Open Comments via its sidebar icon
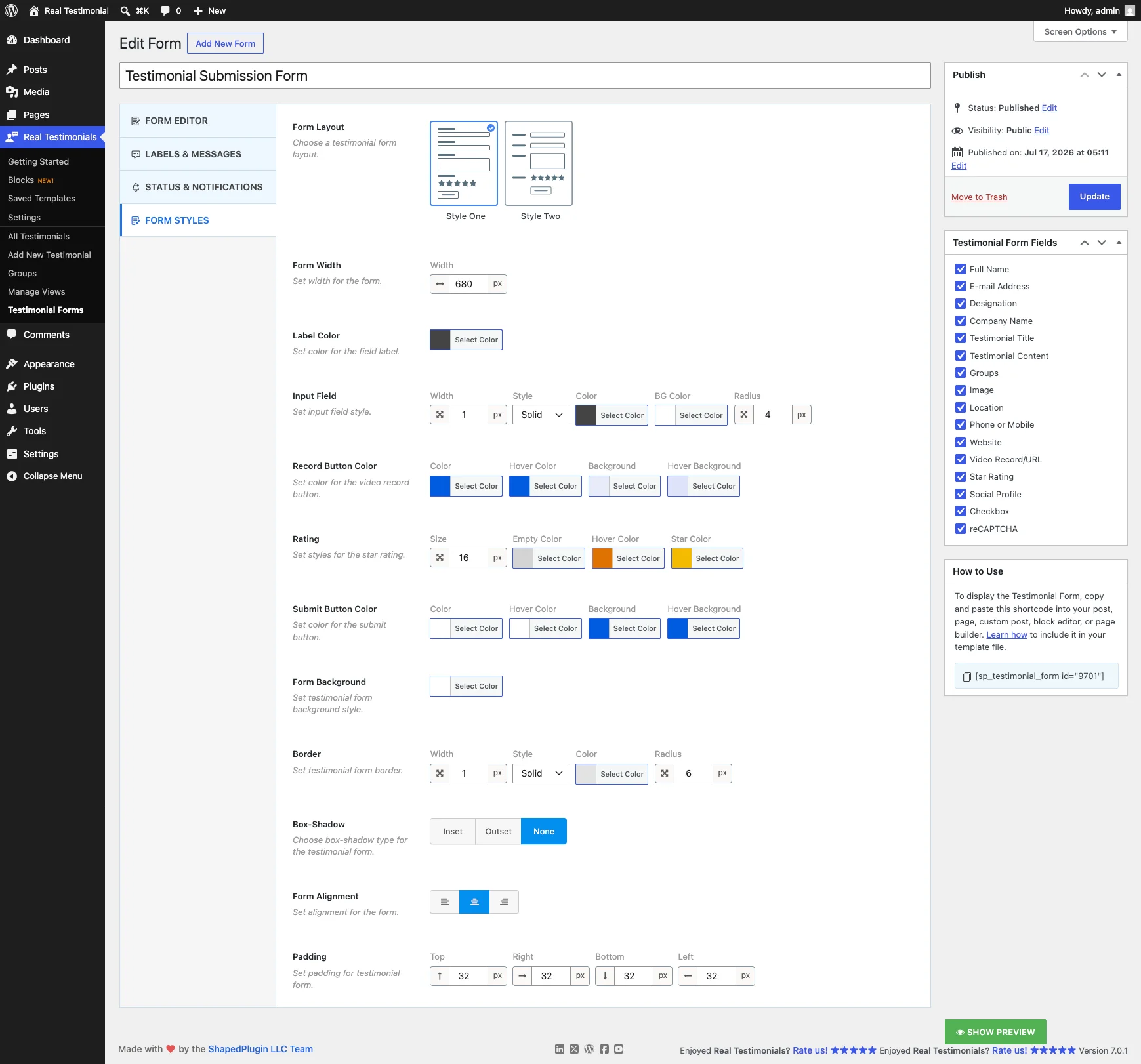 coord(12,335)
